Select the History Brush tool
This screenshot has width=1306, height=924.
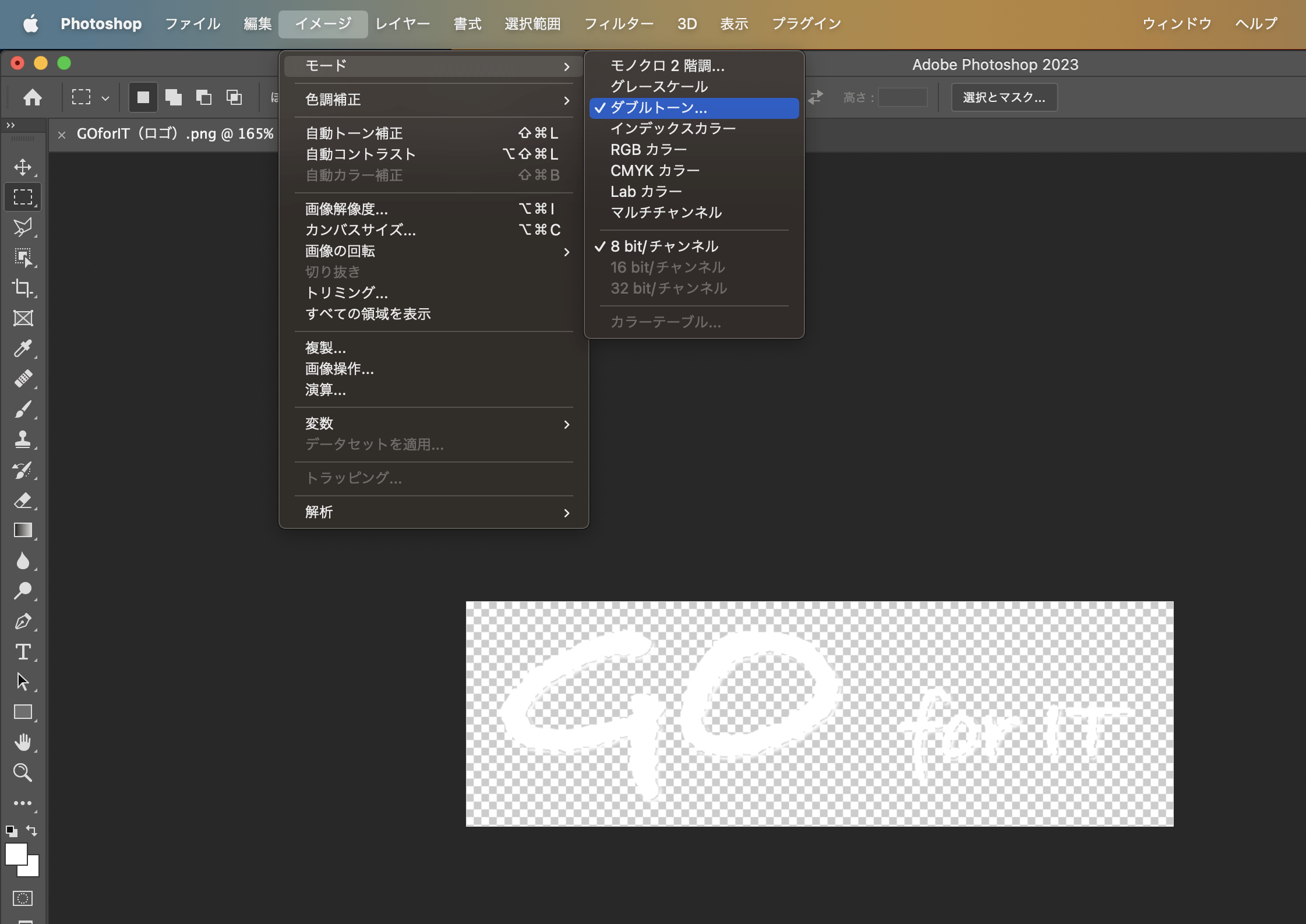(x=23, y=470)
